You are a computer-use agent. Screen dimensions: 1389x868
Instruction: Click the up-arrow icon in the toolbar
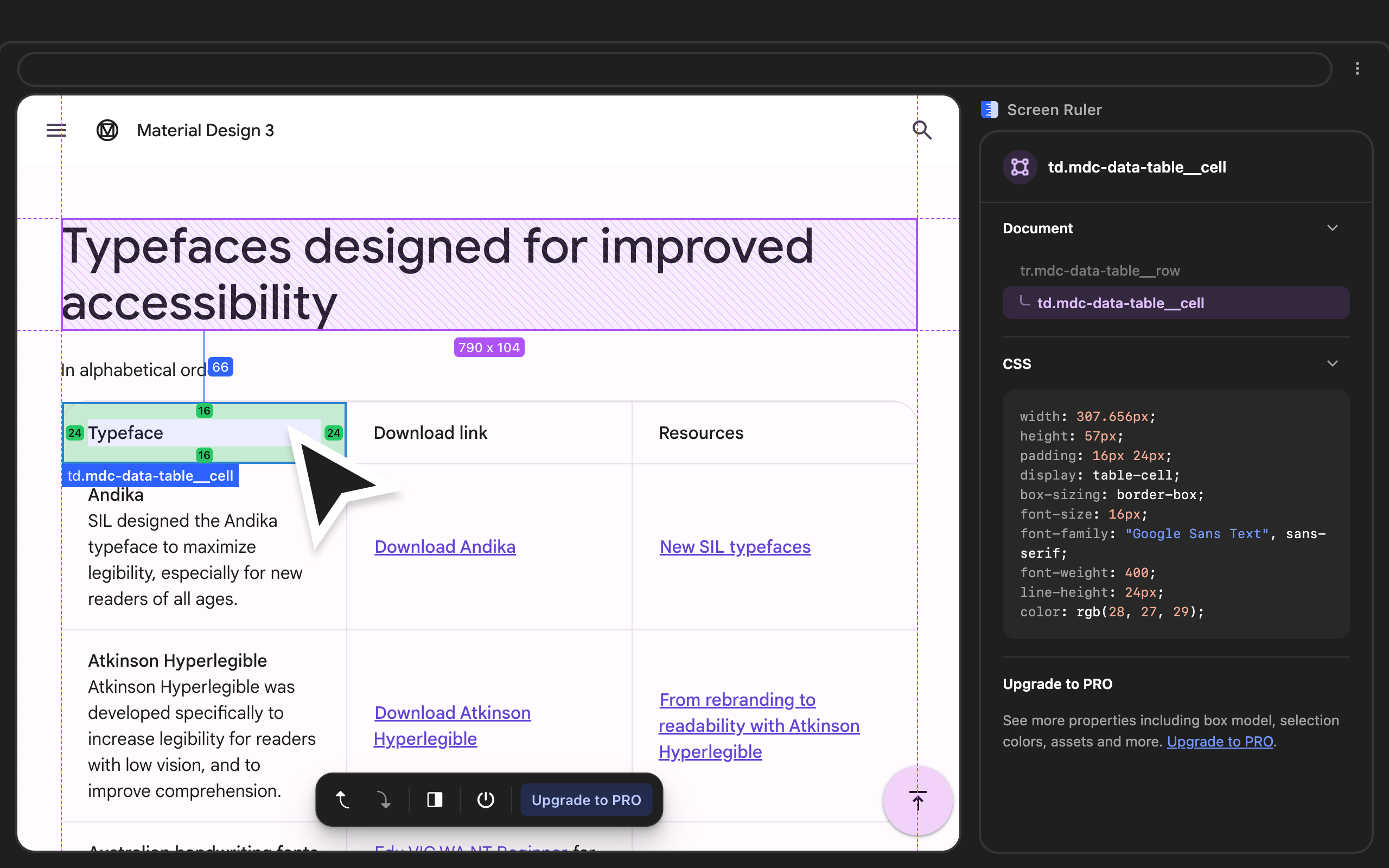[343, 800]
